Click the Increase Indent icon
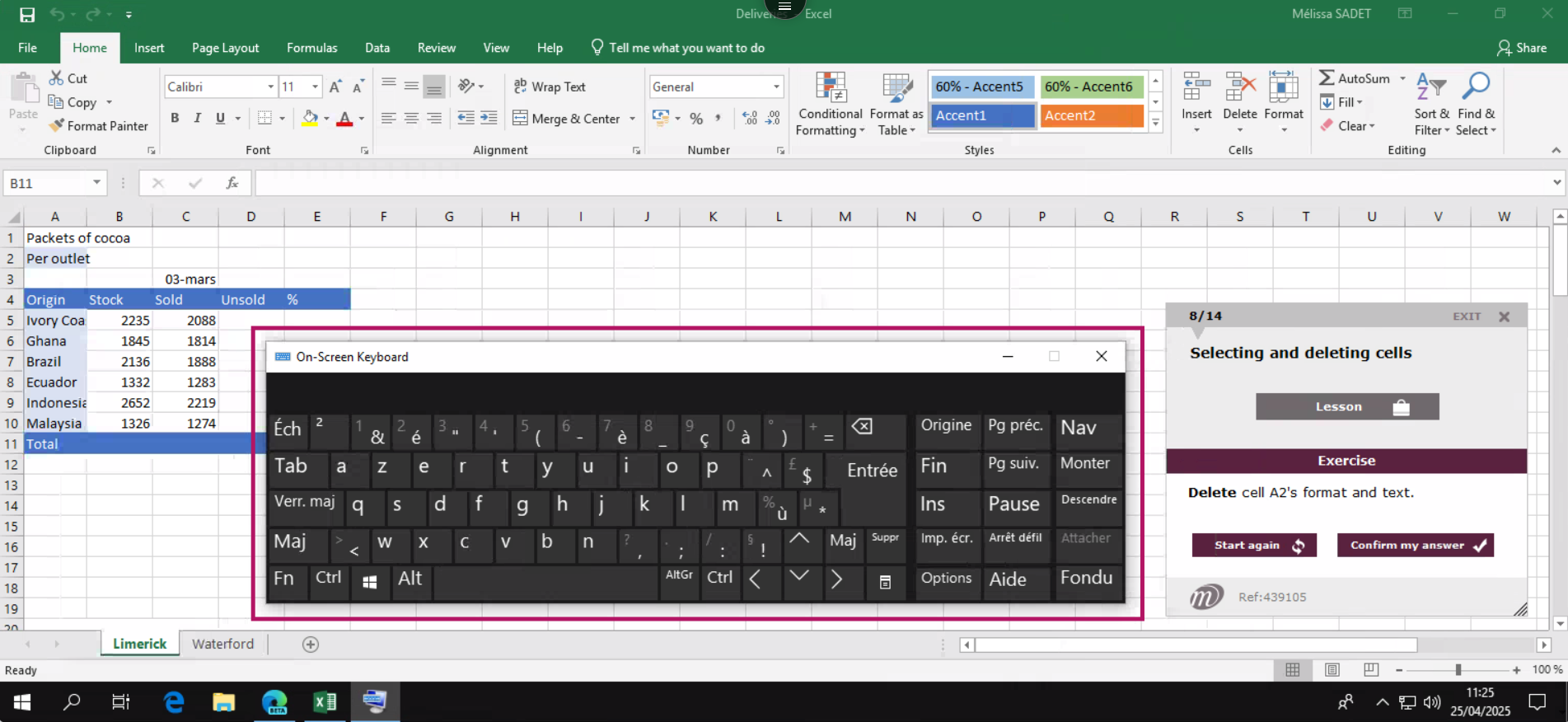This screenshot has height=722, width=1568. click(489, 118)
